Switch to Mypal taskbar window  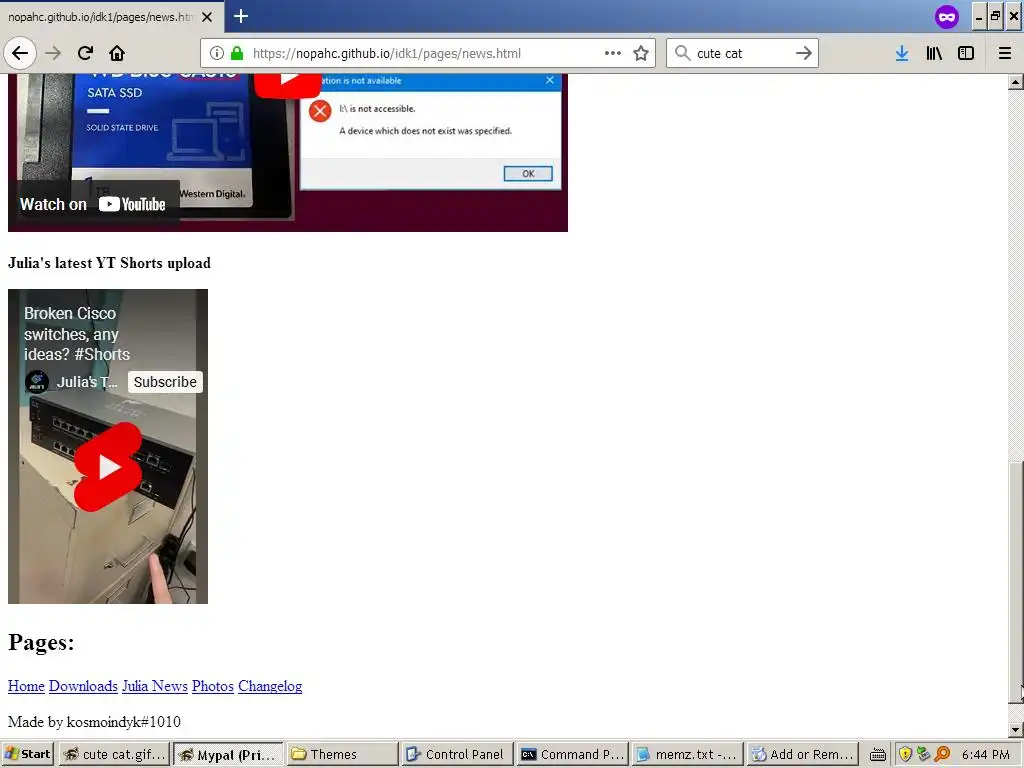[229, 754]
